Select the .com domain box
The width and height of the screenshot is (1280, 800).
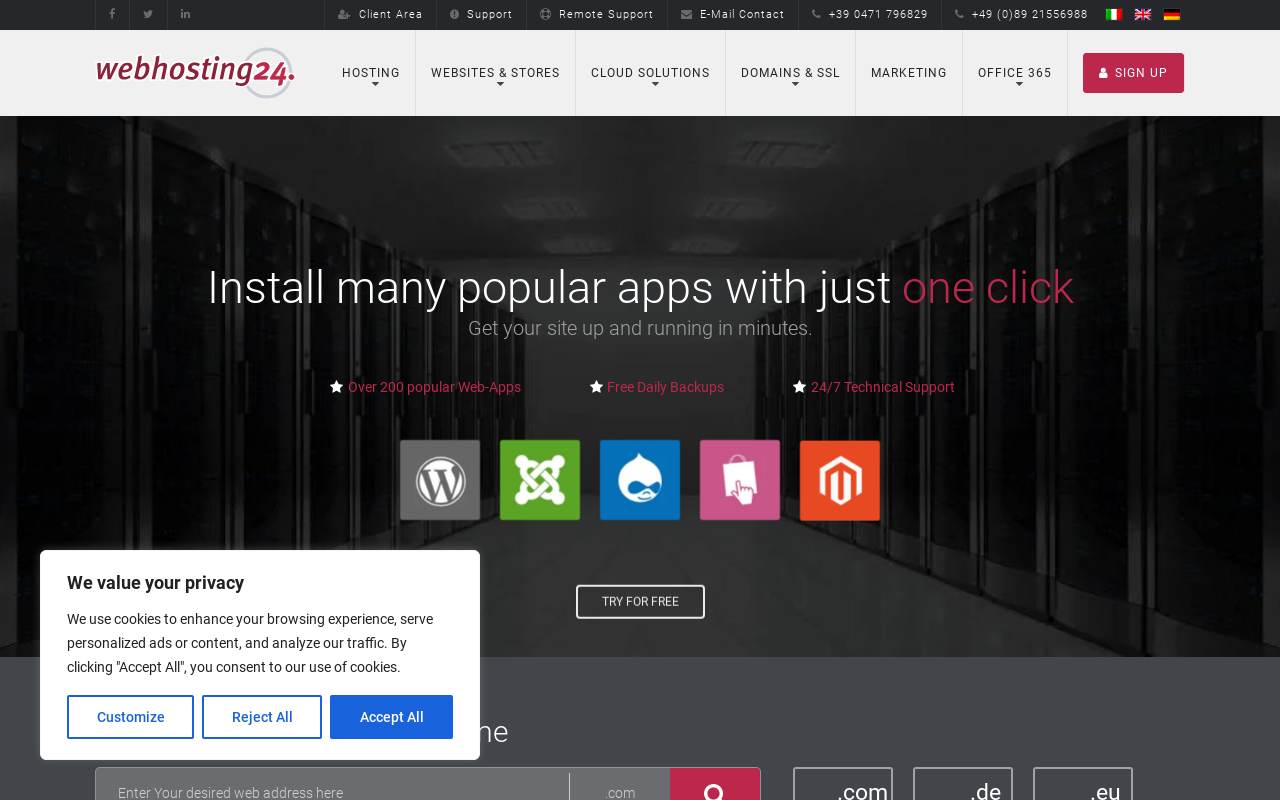tap(843, 785)
